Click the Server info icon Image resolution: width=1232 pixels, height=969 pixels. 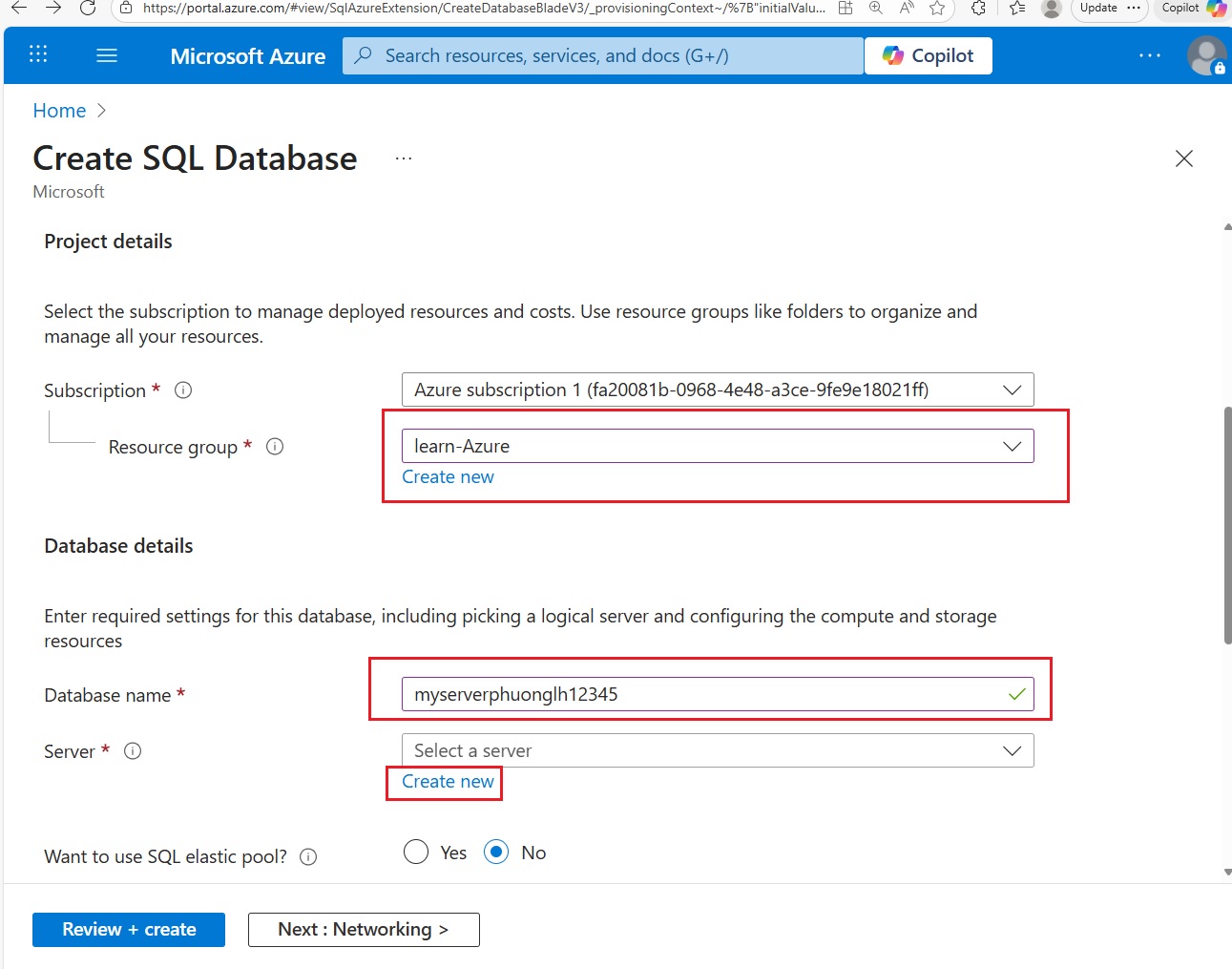click(x=133, y=750)
